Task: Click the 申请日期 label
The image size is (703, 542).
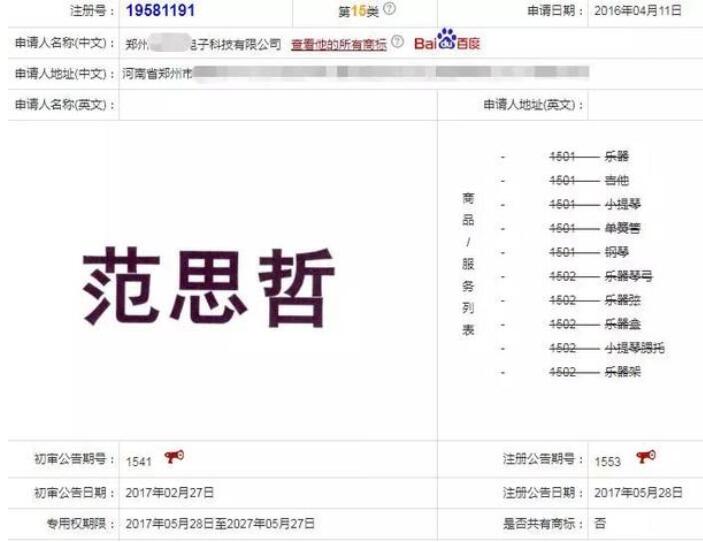Action: (556, 11)
